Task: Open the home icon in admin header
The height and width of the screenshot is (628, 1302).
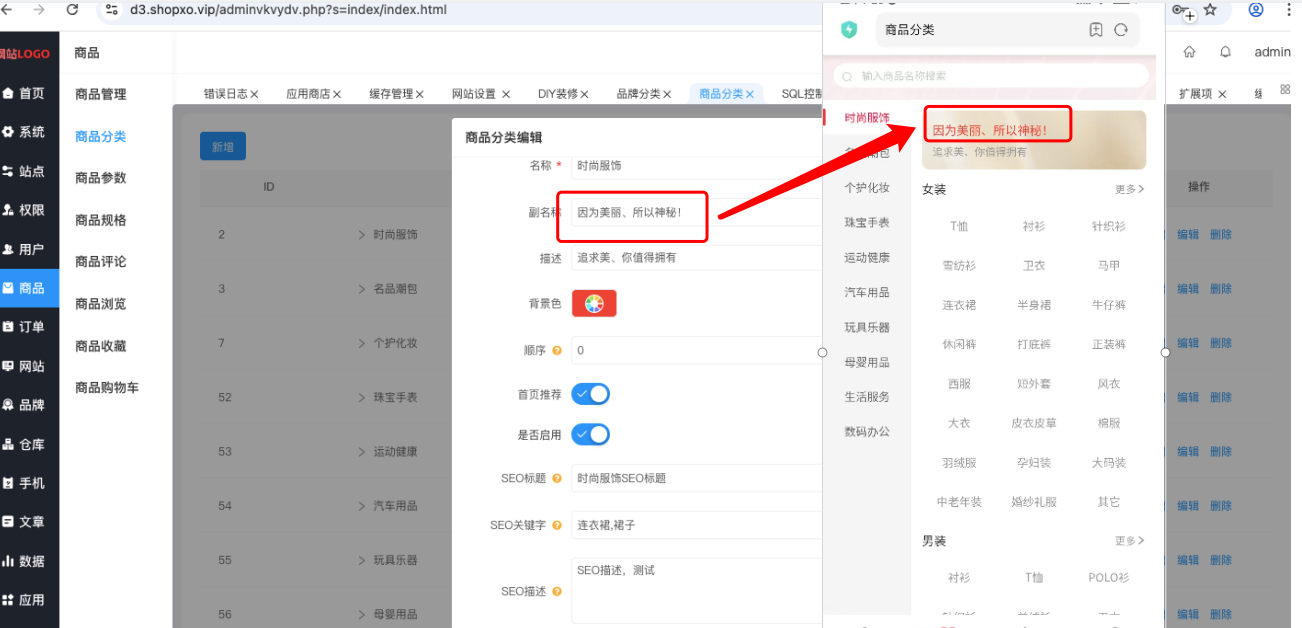Action: 1189,52
